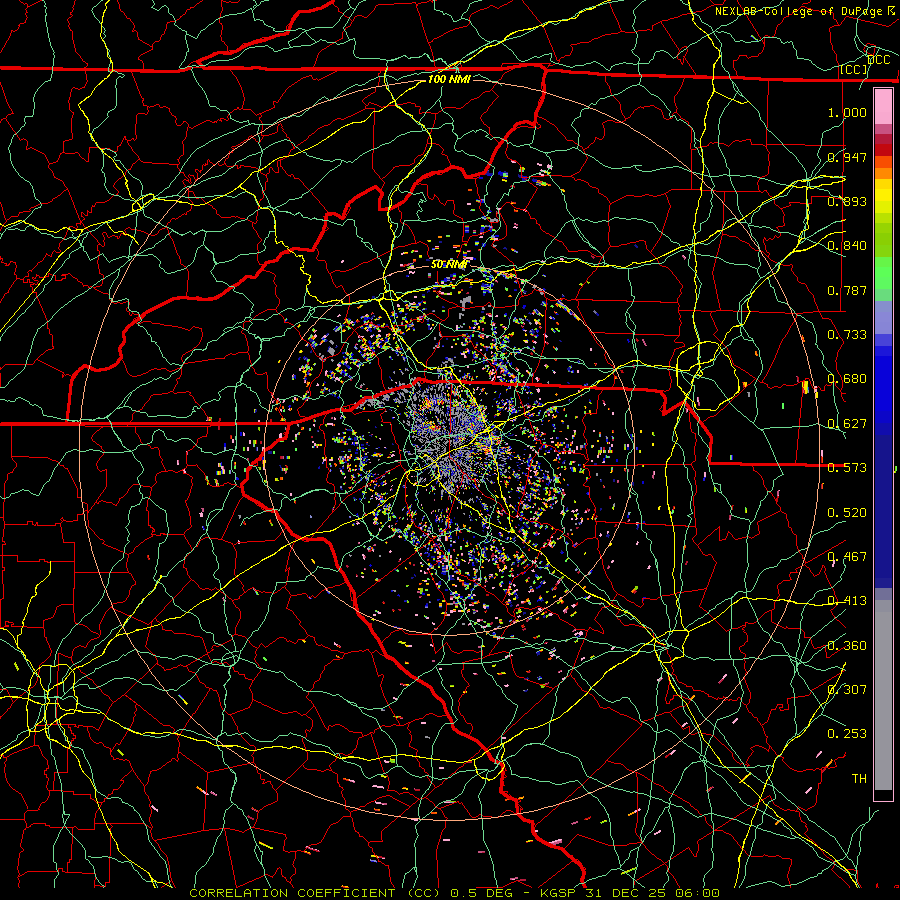Click the 0.573 scale value

click(847, 468)
